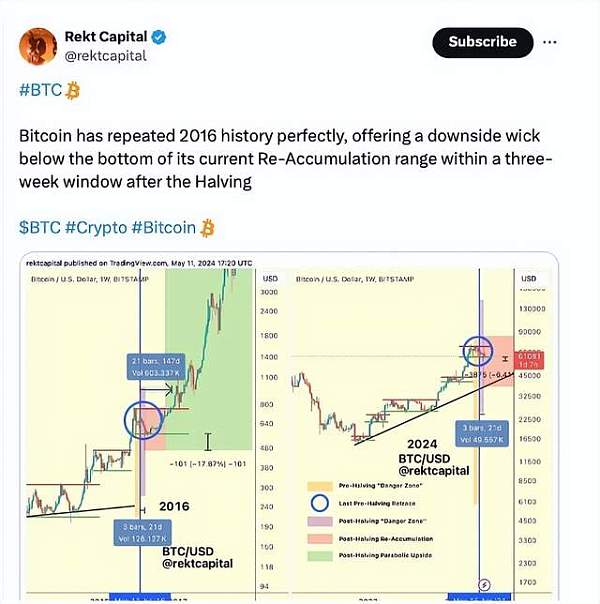Screen dimensions: 600x604
Task: Open the more options ellipsis menu
Action: [549, 42]
